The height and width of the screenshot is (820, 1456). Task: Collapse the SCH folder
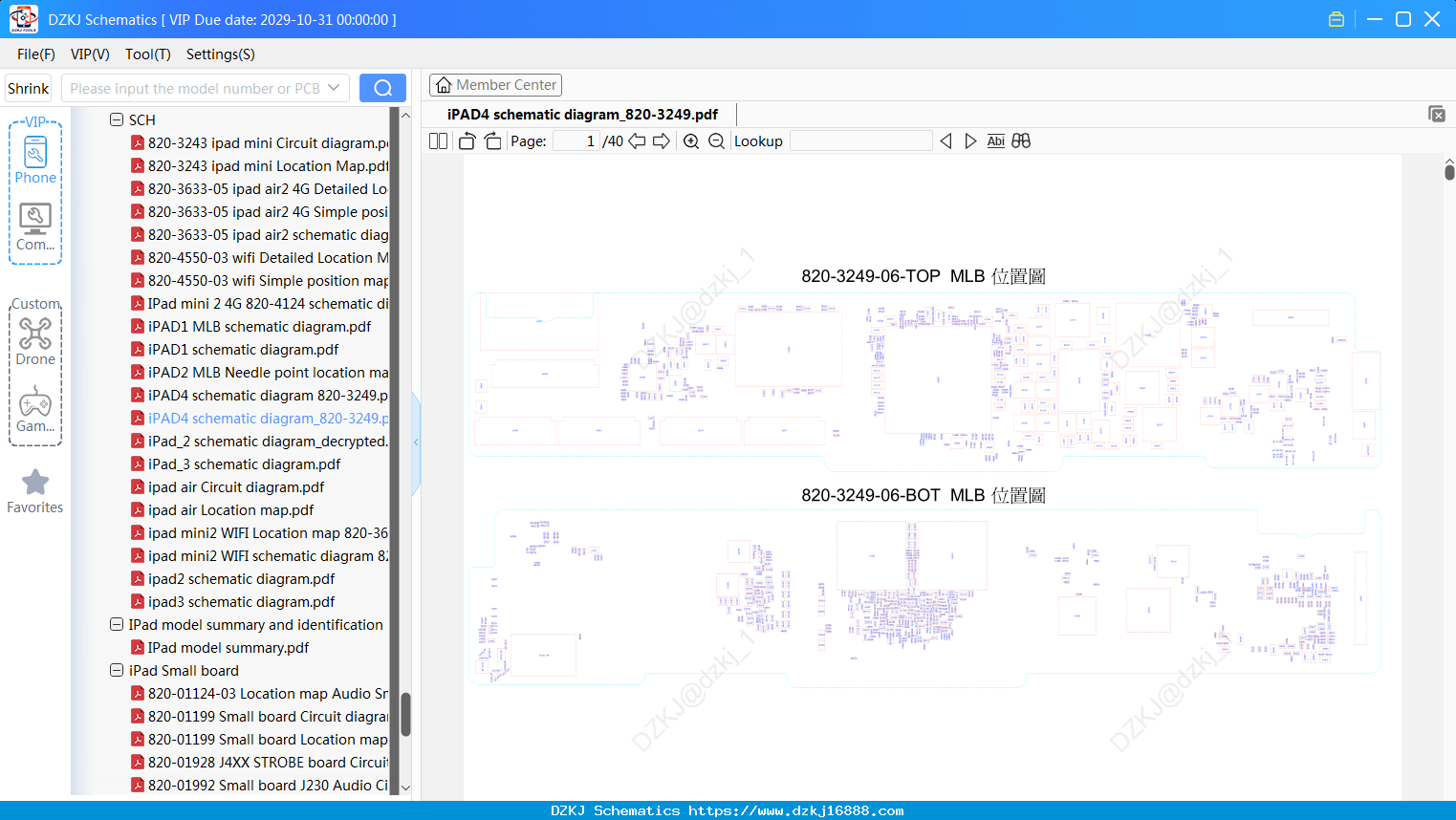pyautogui.click(x=117, y=120)
